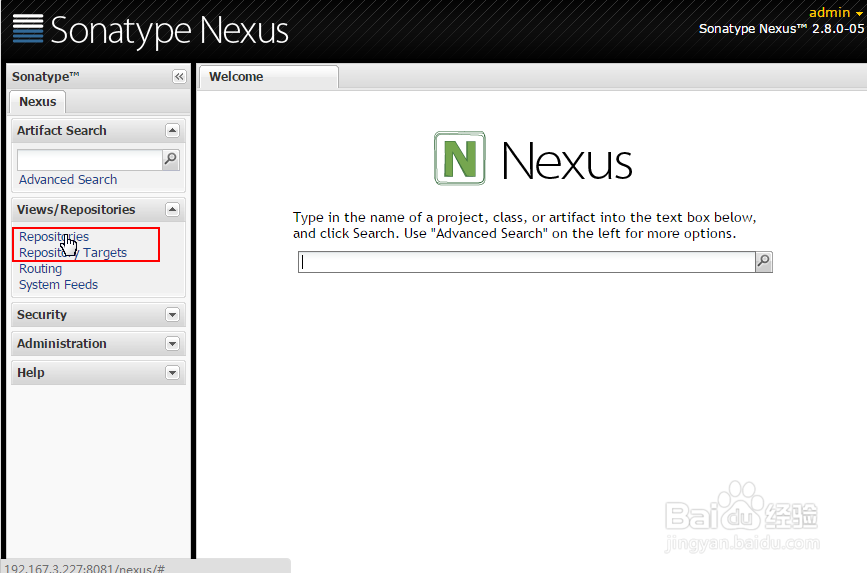Screen dimensions: 867x573
Task: Select the Nexus tab
Action: [x=38, y=102]
